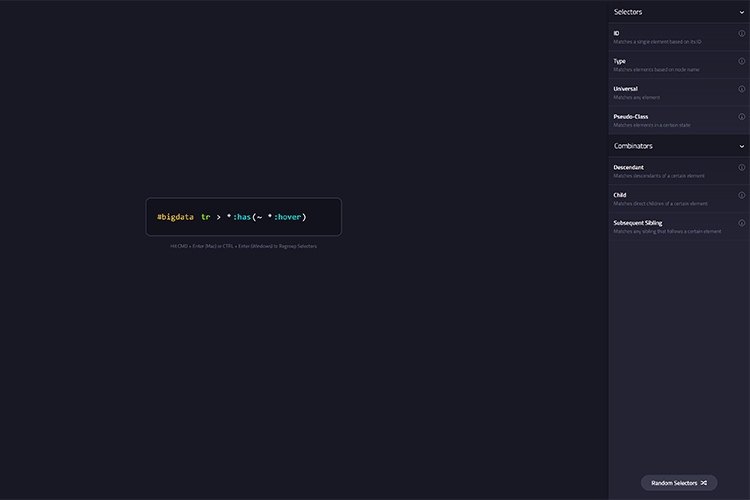Click the Descendant combinator info icon
The width and height of the screenshot is (750, 500).
pyautogui.click(x=741, y=167)
